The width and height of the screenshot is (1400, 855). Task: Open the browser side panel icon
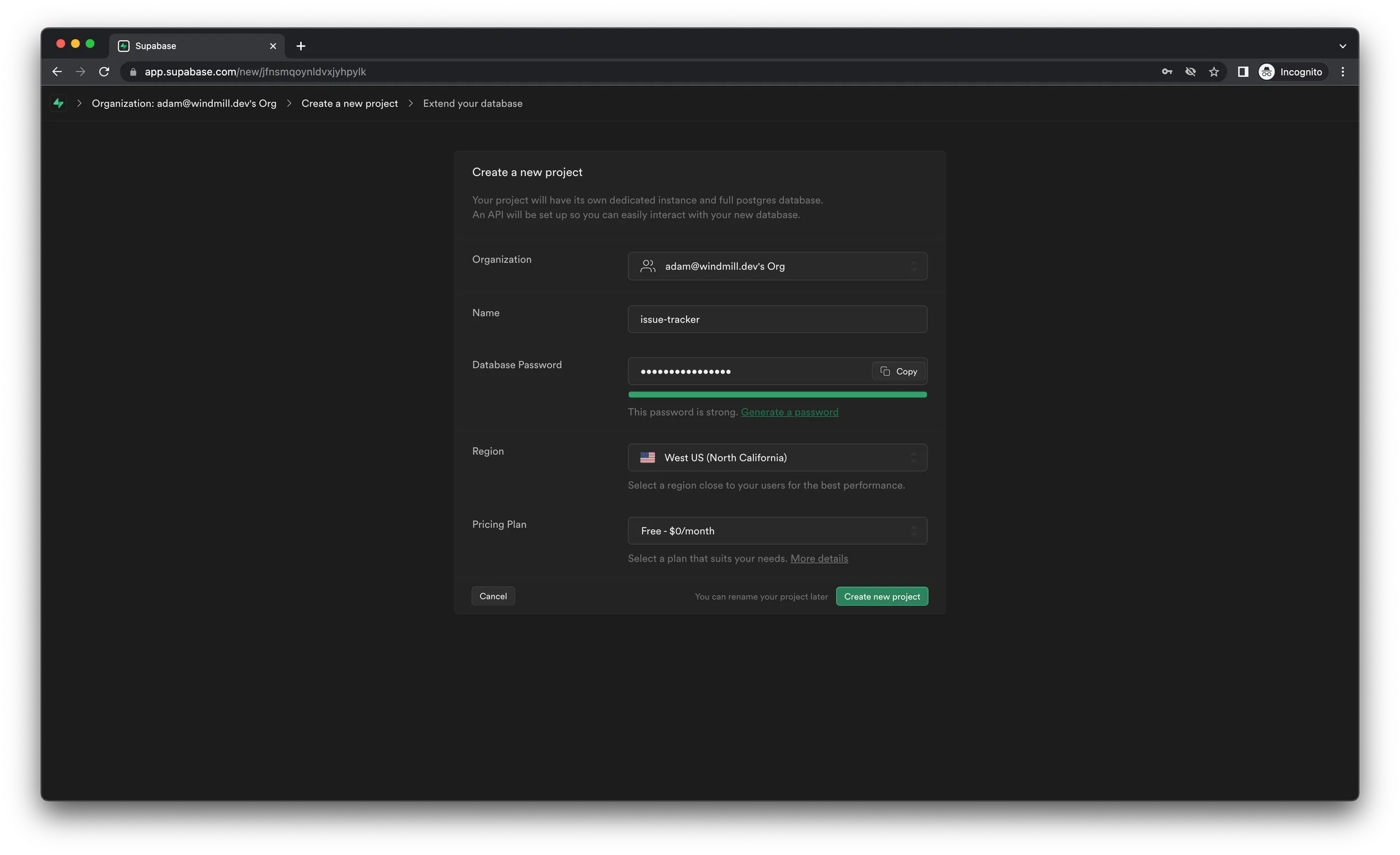tap(1243, 72)
